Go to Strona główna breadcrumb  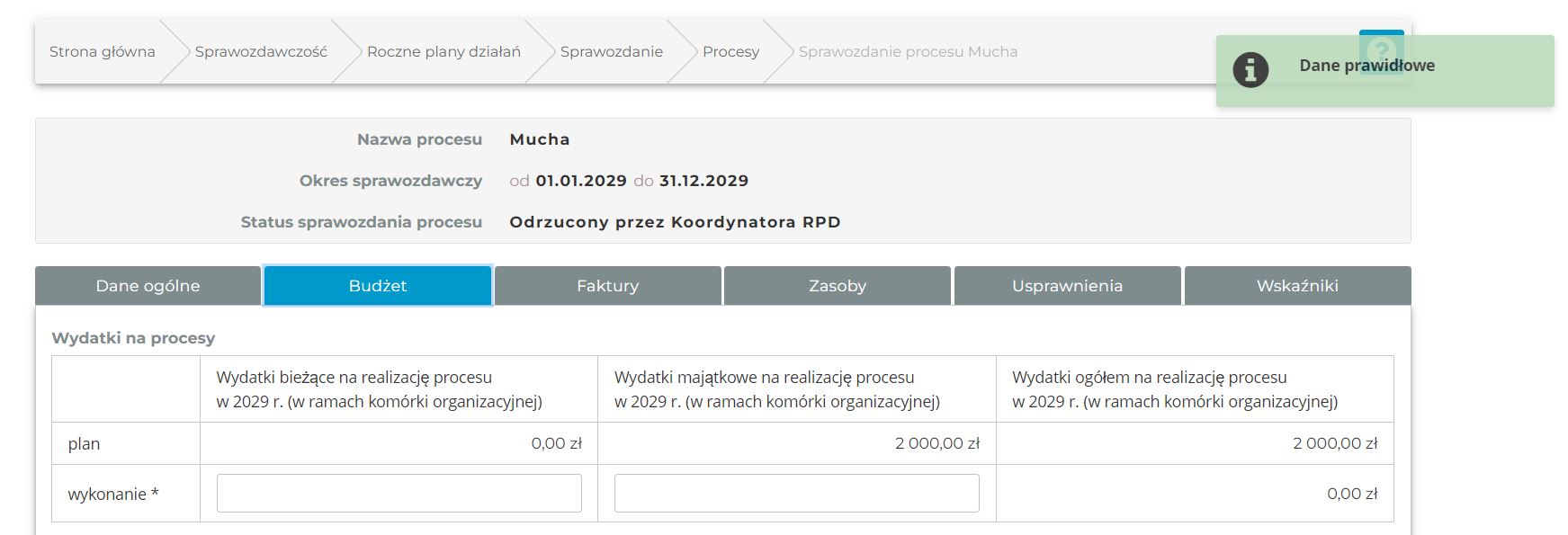[x=102, y=52]
